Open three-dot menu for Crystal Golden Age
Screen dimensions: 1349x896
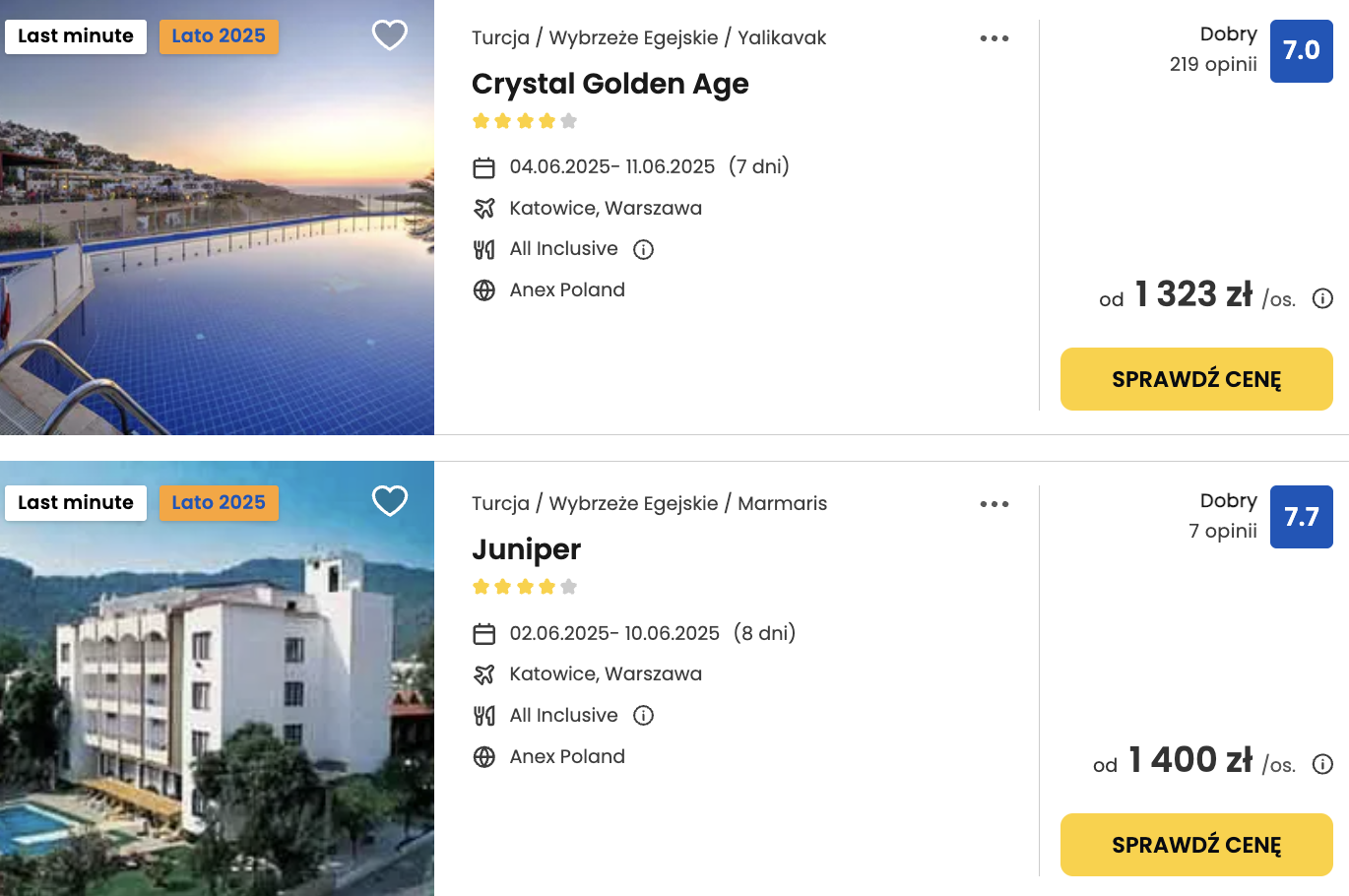click(995, 38)
